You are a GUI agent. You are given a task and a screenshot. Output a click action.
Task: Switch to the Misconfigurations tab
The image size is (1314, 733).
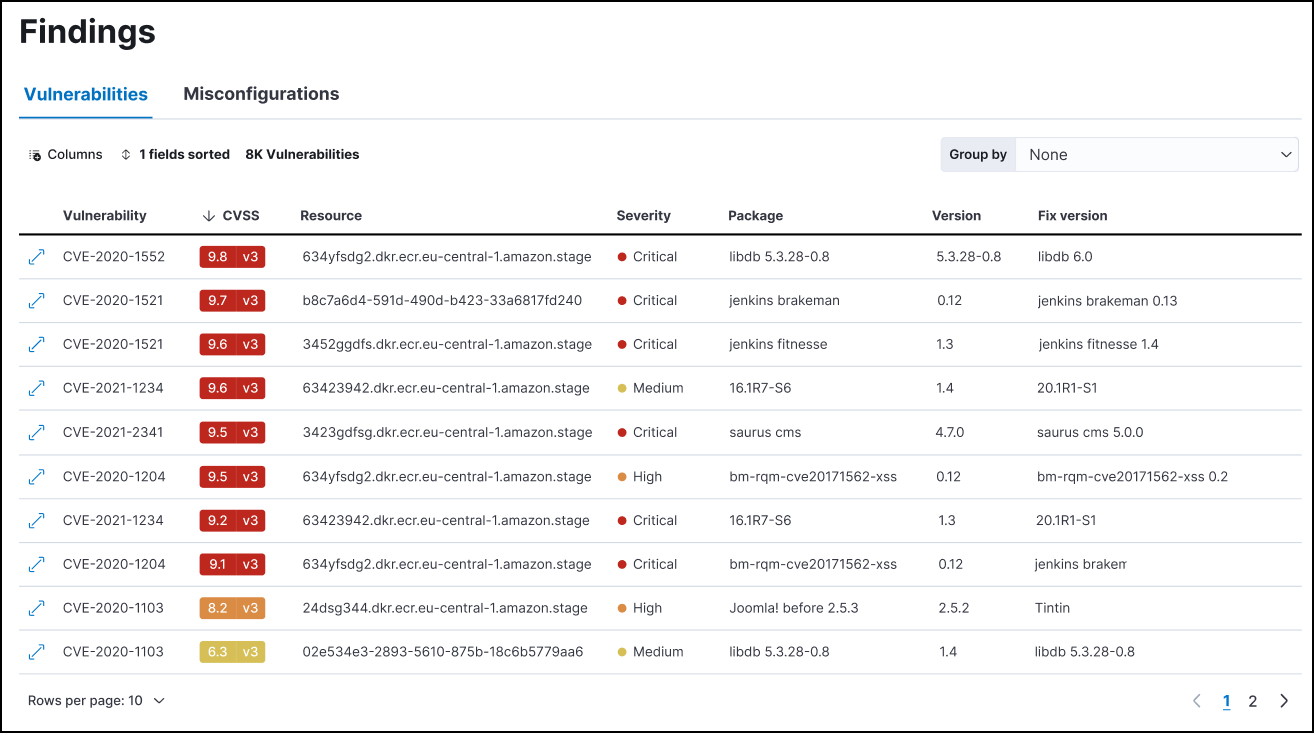(x=261, y=94)
